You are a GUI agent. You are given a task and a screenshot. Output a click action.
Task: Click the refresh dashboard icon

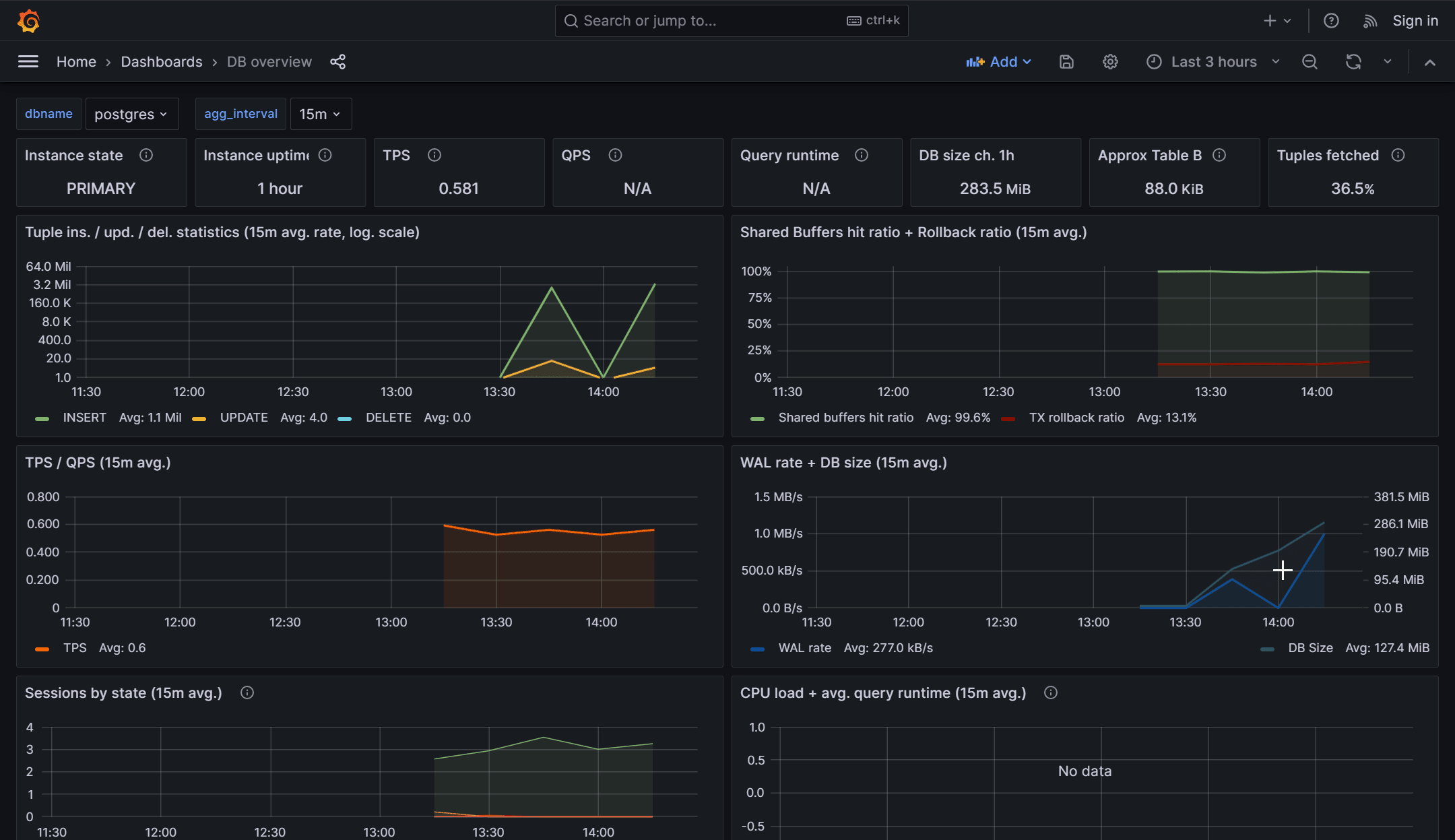point(1353,62)
